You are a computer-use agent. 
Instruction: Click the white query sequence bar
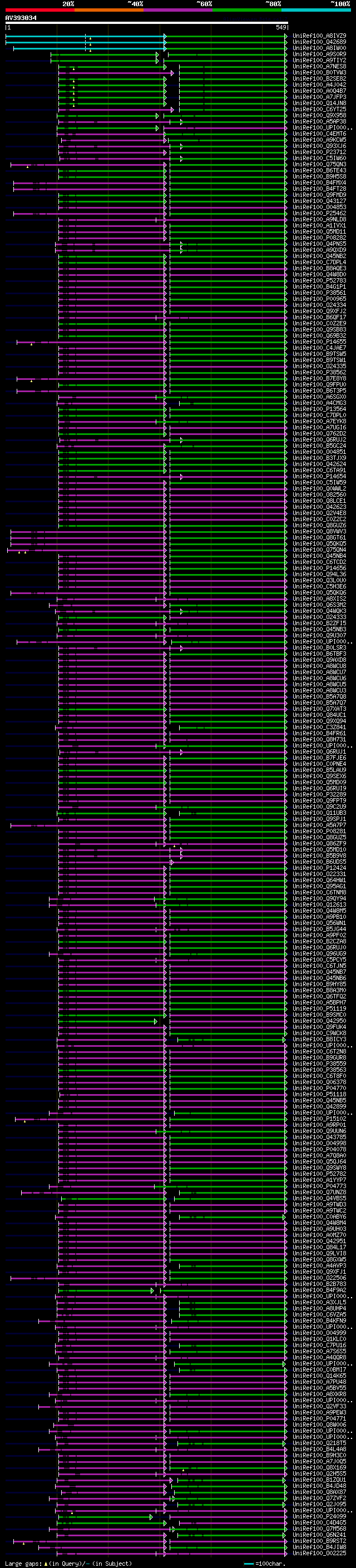tap(147, 23)
